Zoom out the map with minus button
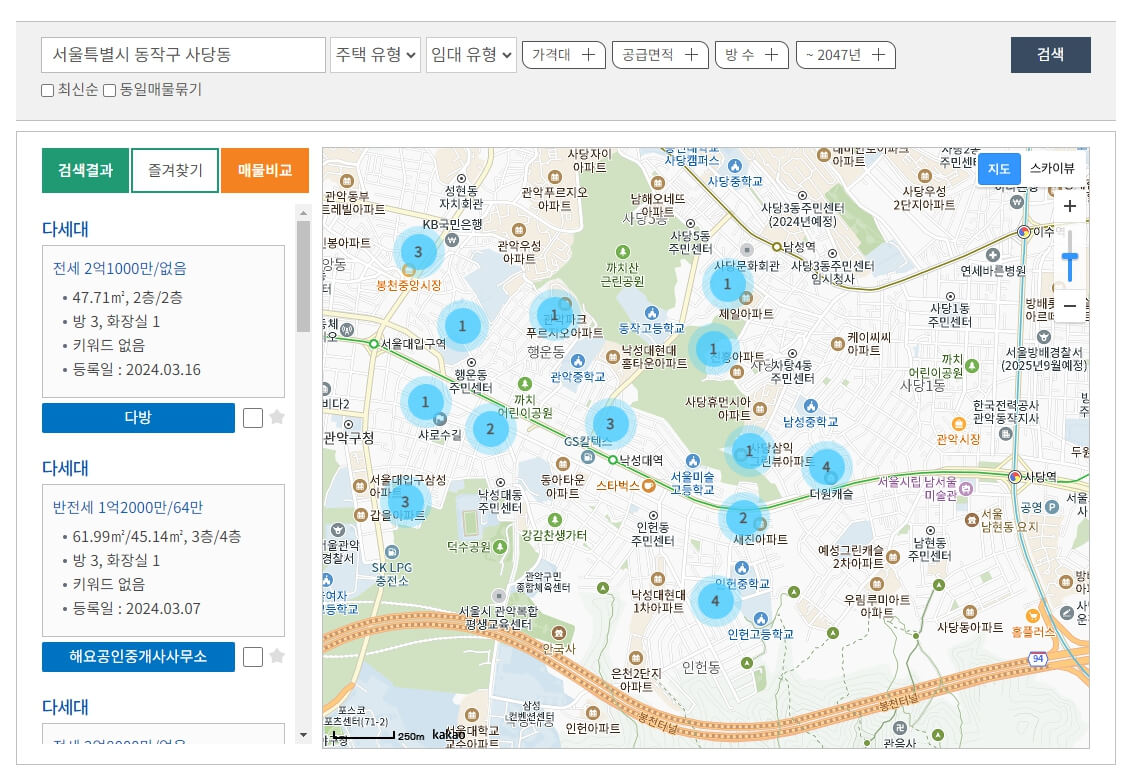 (x=1069, y=306)
